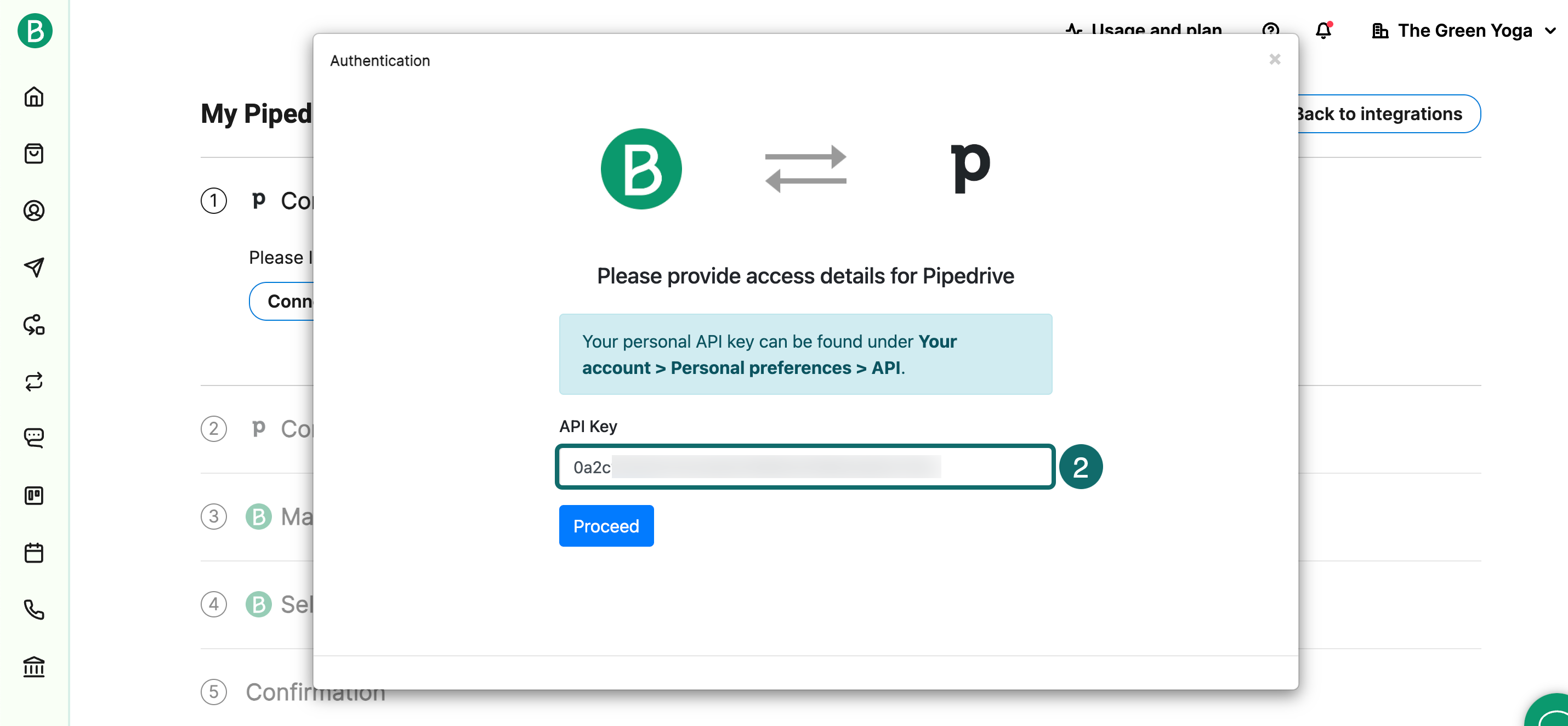Screen dimensions: 1568x726
Task: Open the Home icon in the sidebar
Action: coord(34,97)
